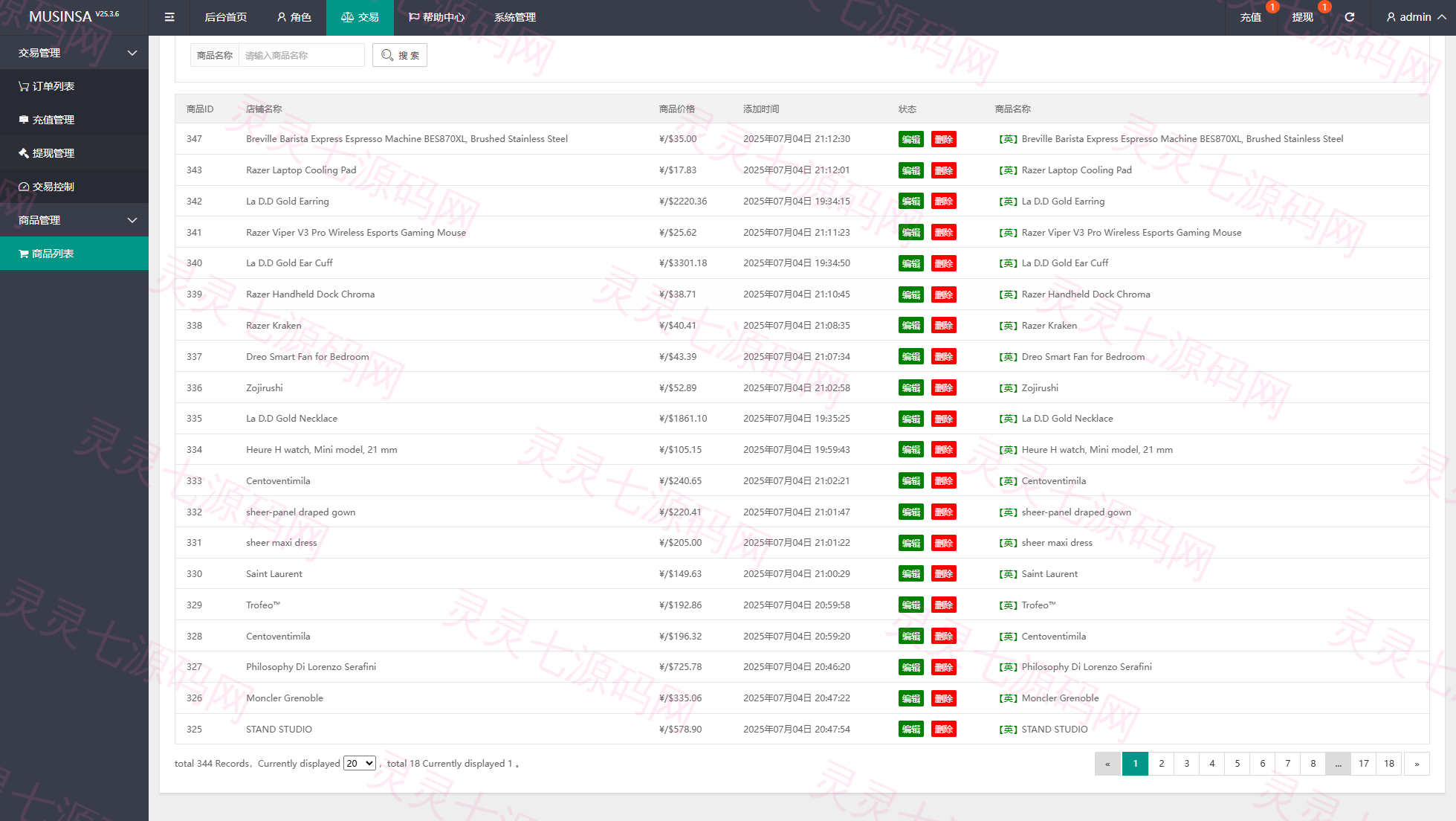Open the records-per-page dropdown showing 20
The image size is (1456, 821).
359,763
